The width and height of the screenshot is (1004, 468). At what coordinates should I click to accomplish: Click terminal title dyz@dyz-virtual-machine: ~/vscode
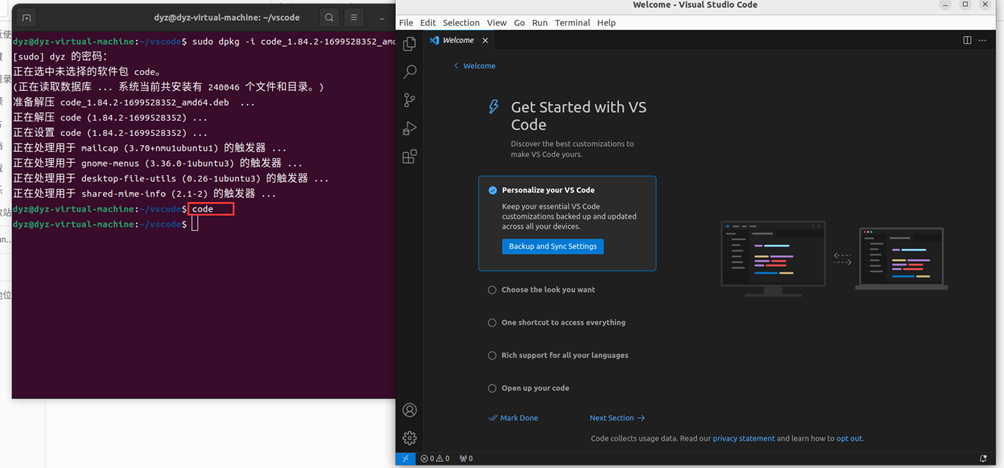pyautogui.click(x=227, y=17)
